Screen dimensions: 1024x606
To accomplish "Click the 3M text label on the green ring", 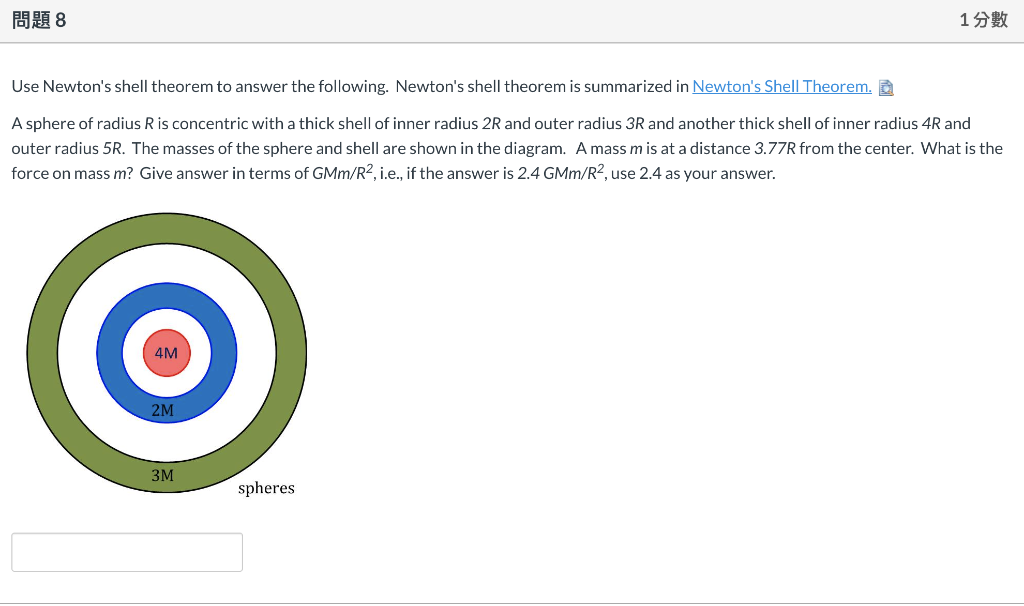I will click(163, 476).
